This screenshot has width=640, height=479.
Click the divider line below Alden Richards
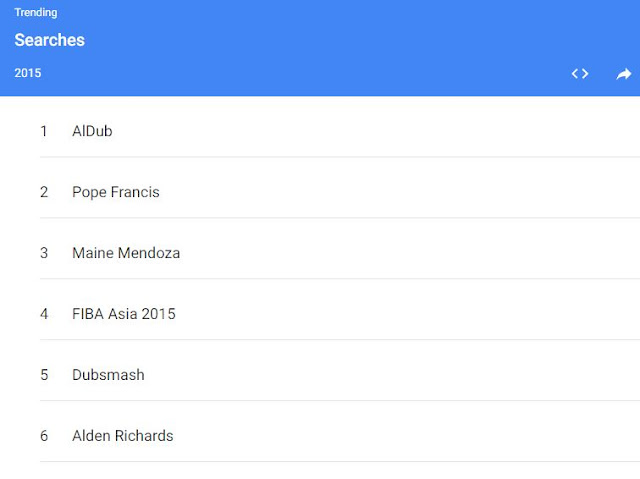click(340, 462)
